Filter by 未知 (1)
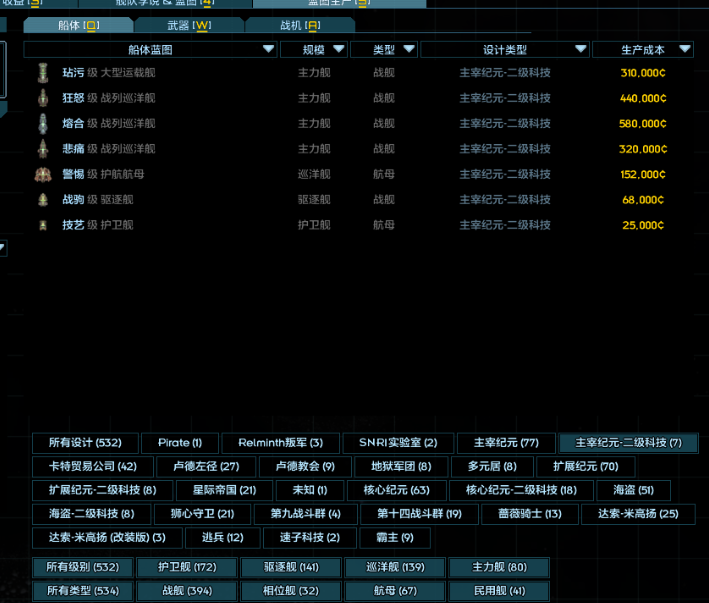 [310, 490]
